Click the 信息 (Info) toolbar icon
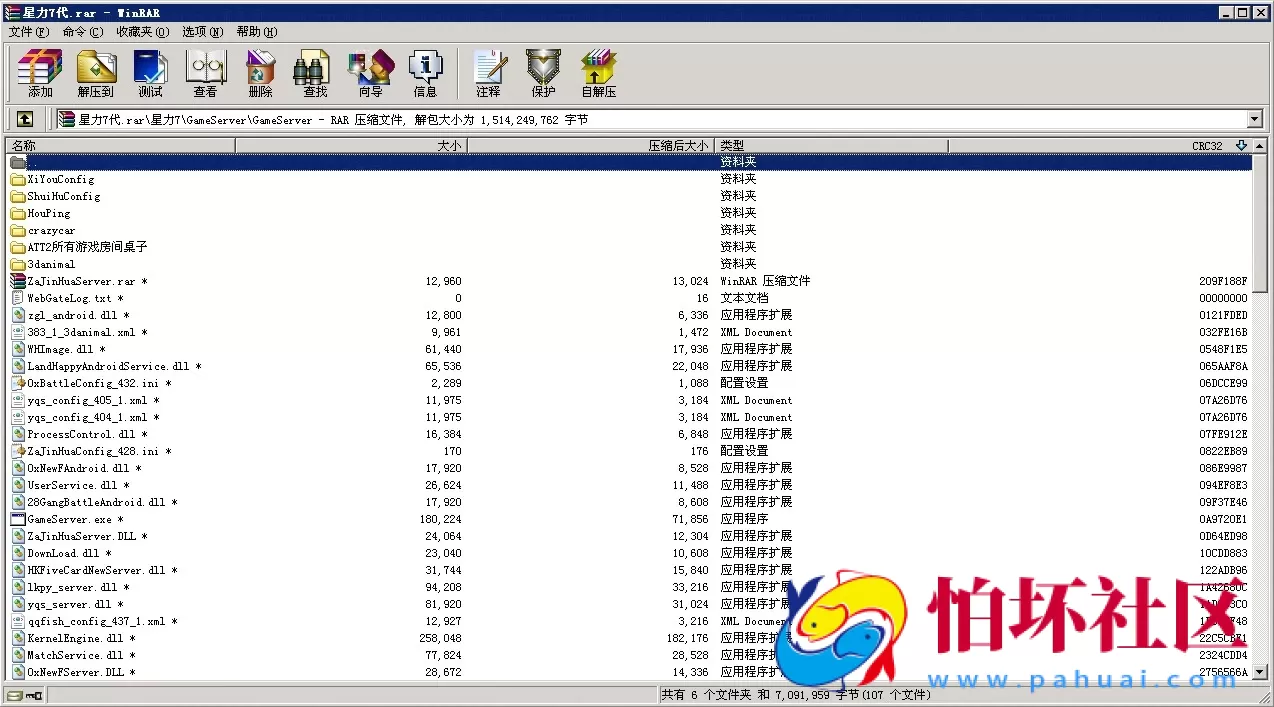This screenshot has height=707, width=1274. (425, 72)
